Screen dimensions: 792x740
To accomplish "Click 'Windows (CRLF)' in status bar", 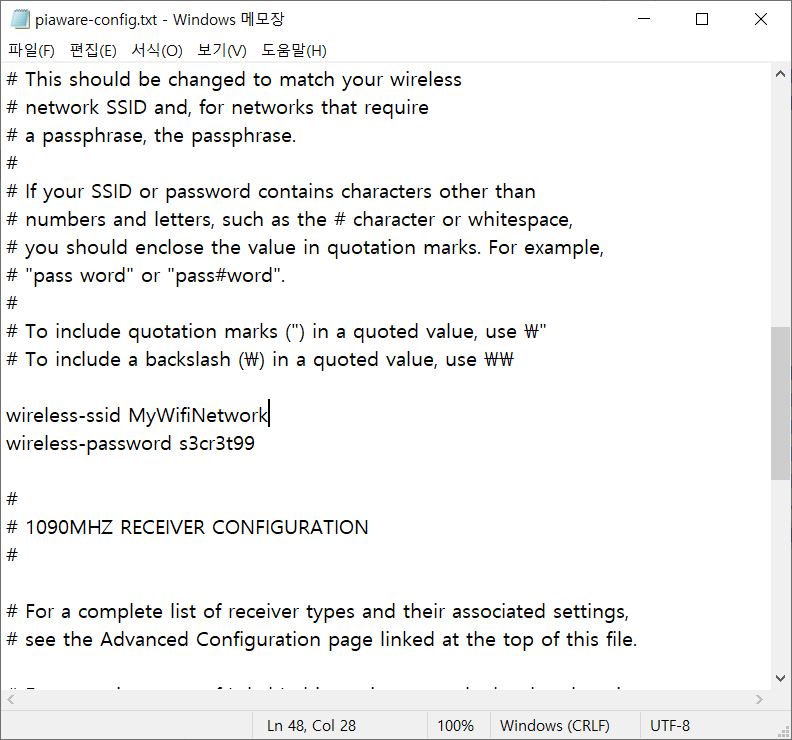I will click(555, 726).
